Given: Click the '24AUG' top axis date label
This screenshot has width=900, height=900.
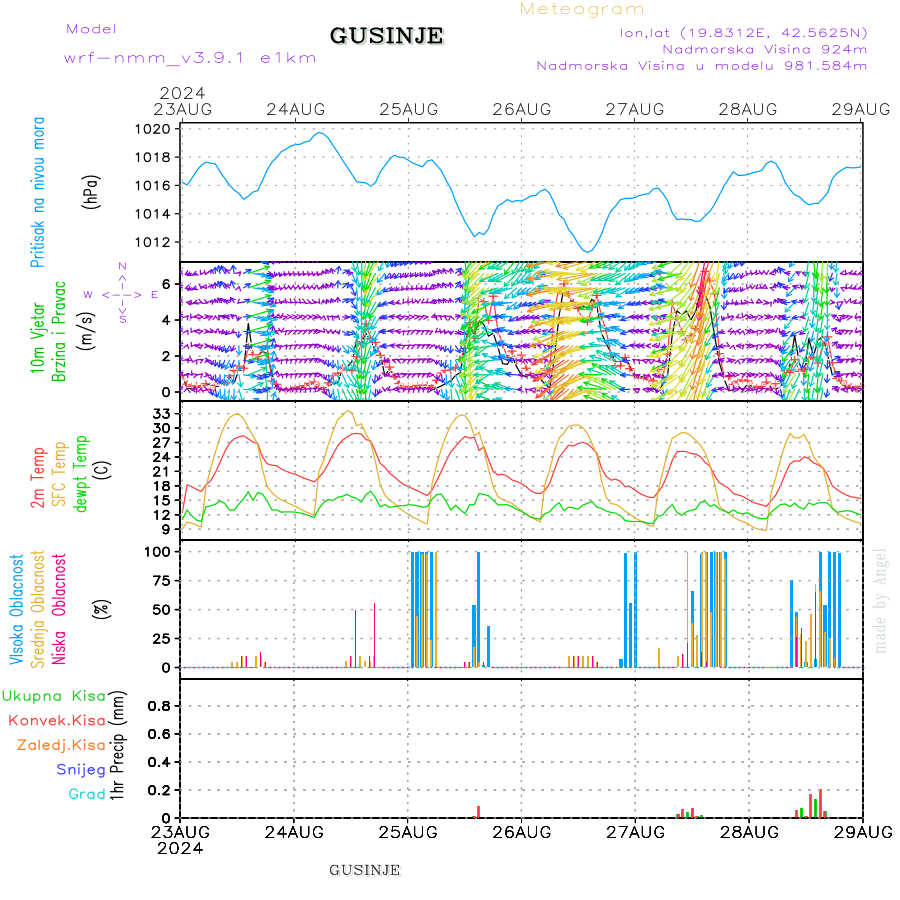Looking at the screenshot, I should tap(296, 109).
